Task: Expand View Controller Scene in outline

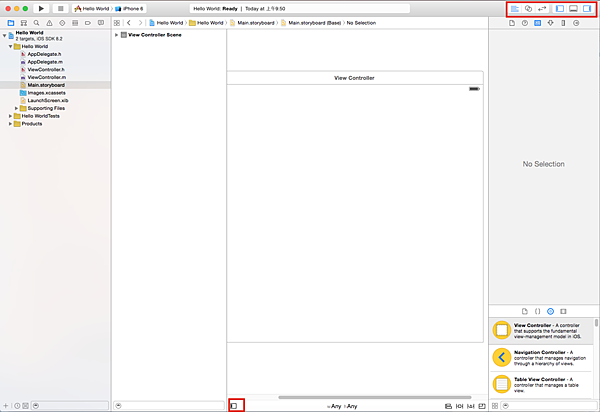Action: 116,35
